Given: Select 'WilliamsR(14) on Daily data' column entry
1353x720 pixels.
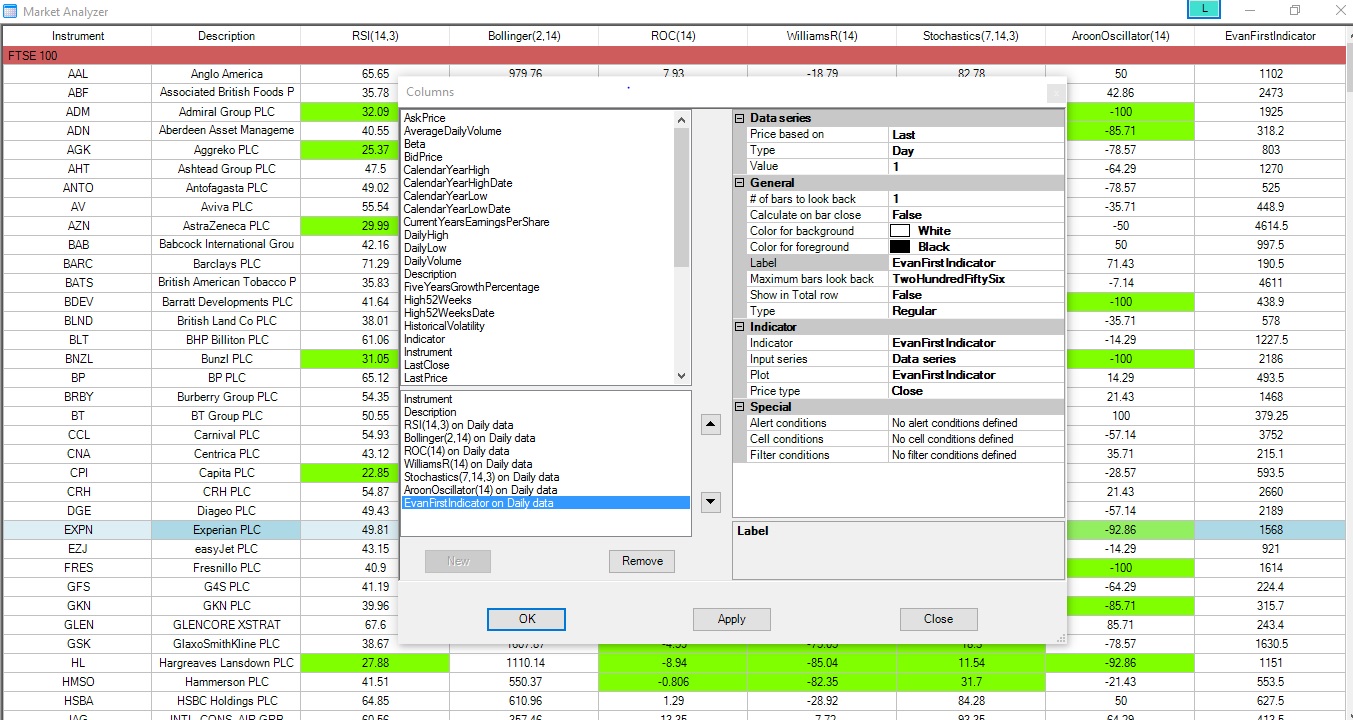Looking at the screenshot, I should (x=546, y=464).
